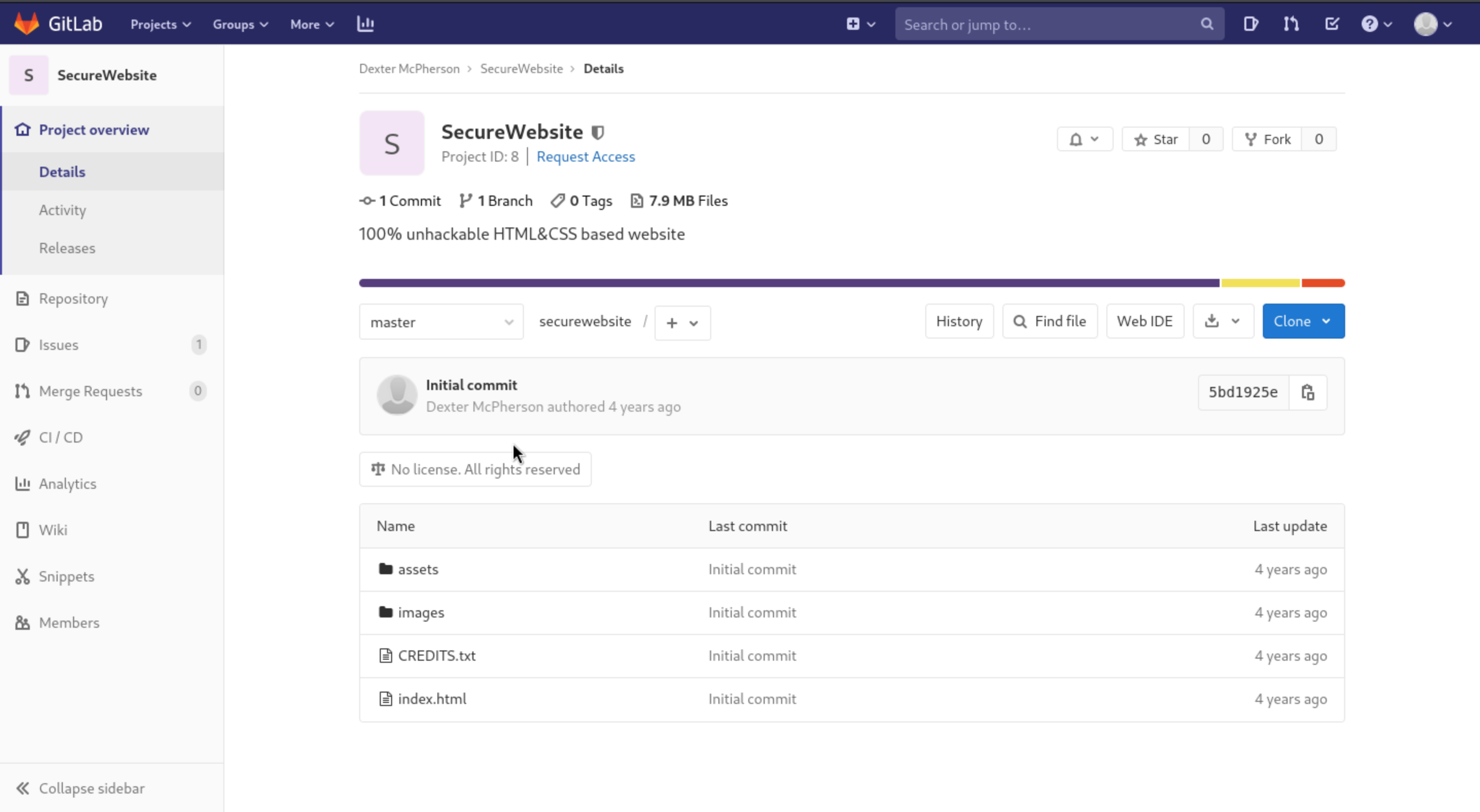The image size is (1480, 812).
Task: Click the GitLab fox logo
Action: tap(27, 24)
